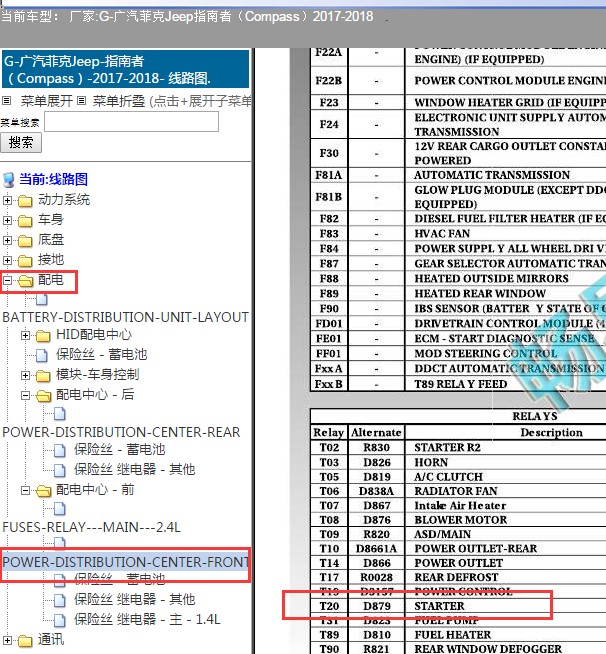606x654 pixels.
Task: Click the BLOWER MOTOR relay description
Action: tap(461, 520)
